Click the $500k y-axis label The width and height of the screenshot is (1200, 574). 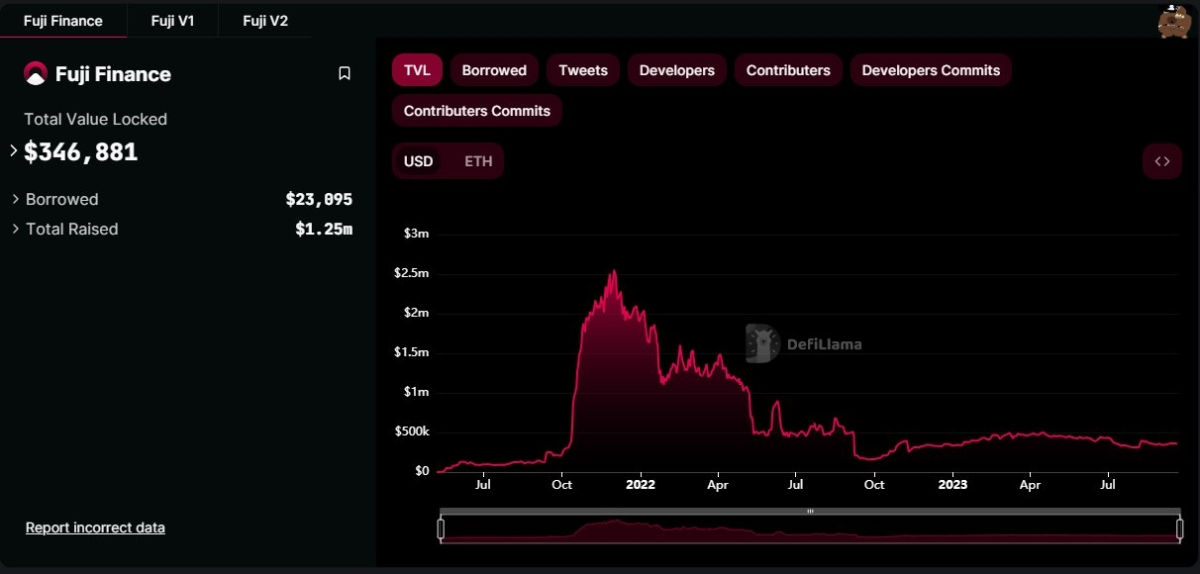(x=411, y=432)
